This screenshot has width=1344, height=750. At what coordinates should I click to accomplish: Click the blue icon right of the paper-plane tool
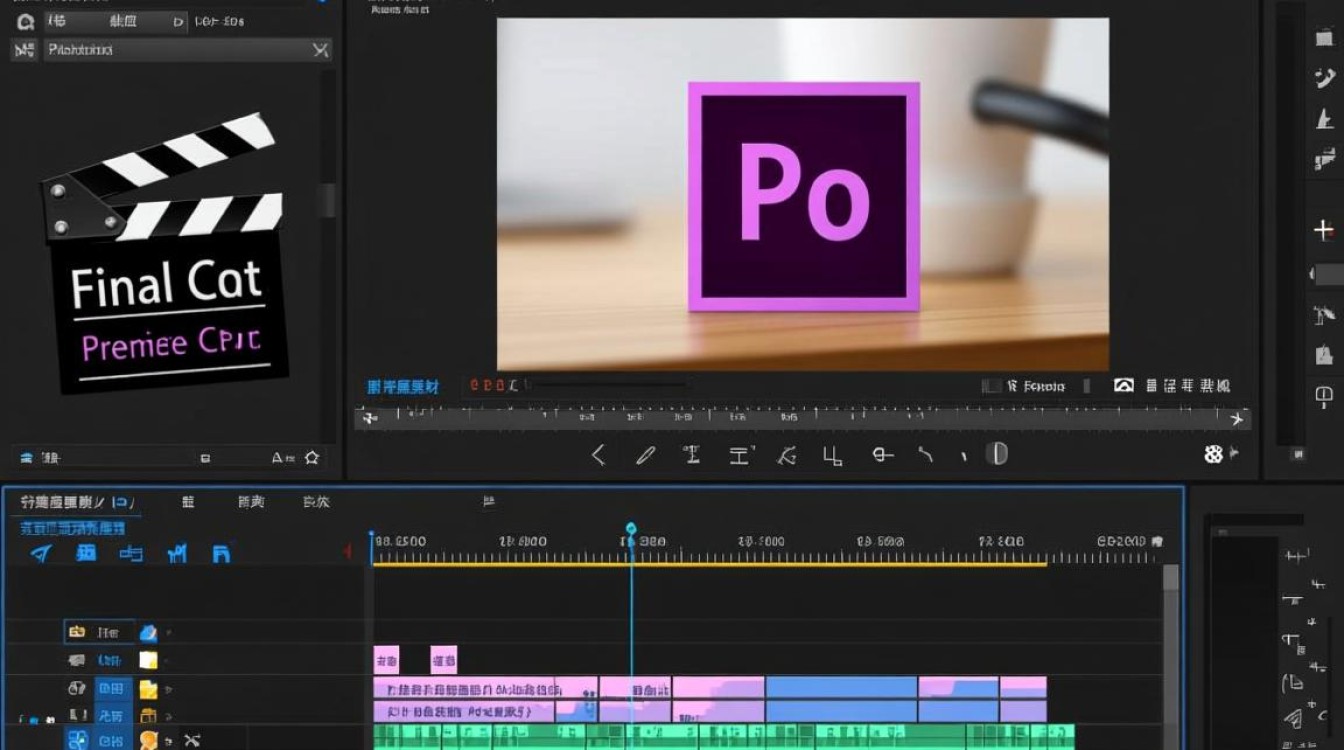[x=87, y=553]
